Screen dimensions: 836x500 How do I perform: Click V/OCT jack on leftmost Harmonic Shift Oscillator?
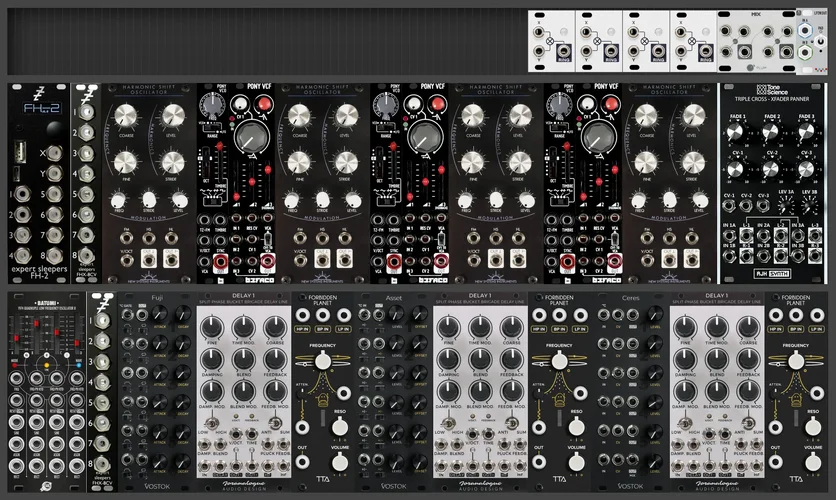coord(126,260)
